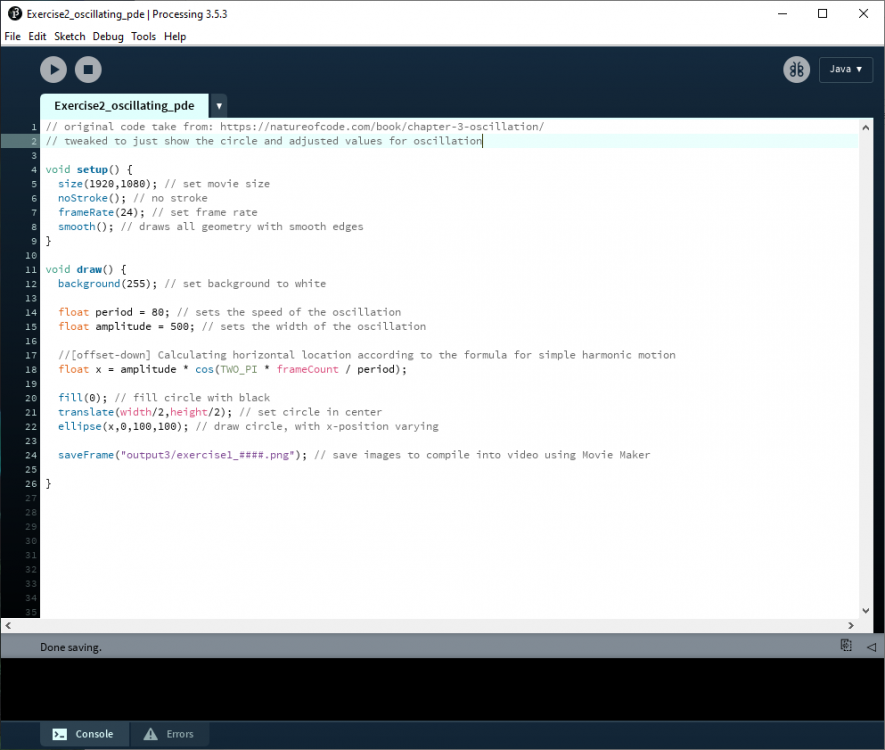This screenshot has height=750, width=885.
Task: Select the Exercise2_oscillating_pde tab
Action: point(124,106)
